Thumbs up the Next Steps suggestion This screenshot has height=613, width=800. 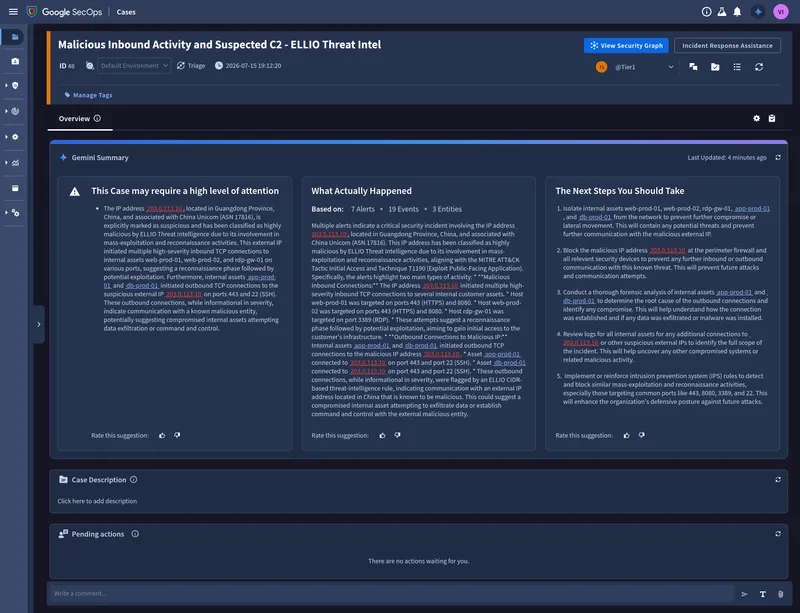pos(627,435)
